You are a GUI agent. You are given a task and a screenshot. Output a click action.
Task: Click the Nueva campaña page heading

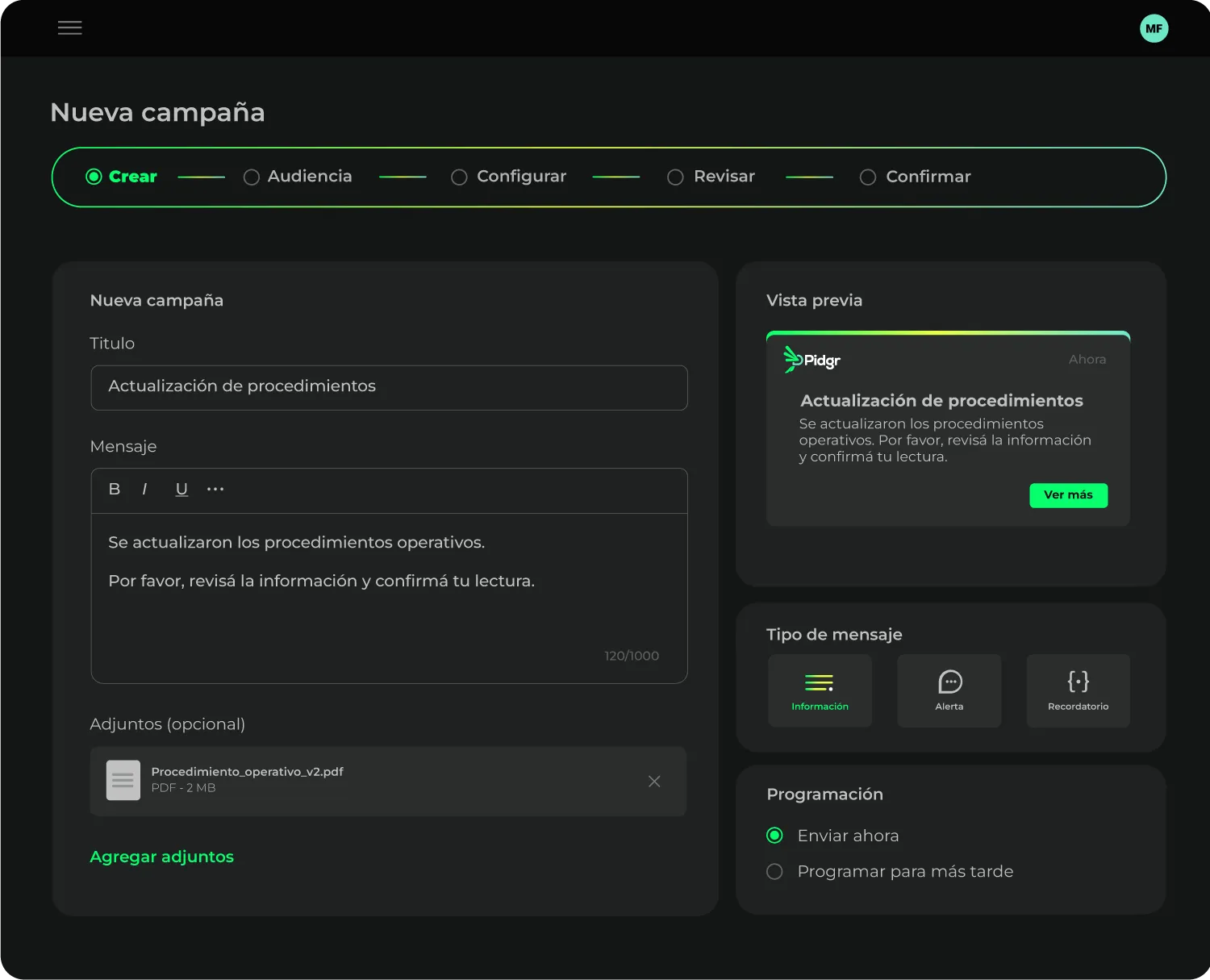[x=157, y=112]
